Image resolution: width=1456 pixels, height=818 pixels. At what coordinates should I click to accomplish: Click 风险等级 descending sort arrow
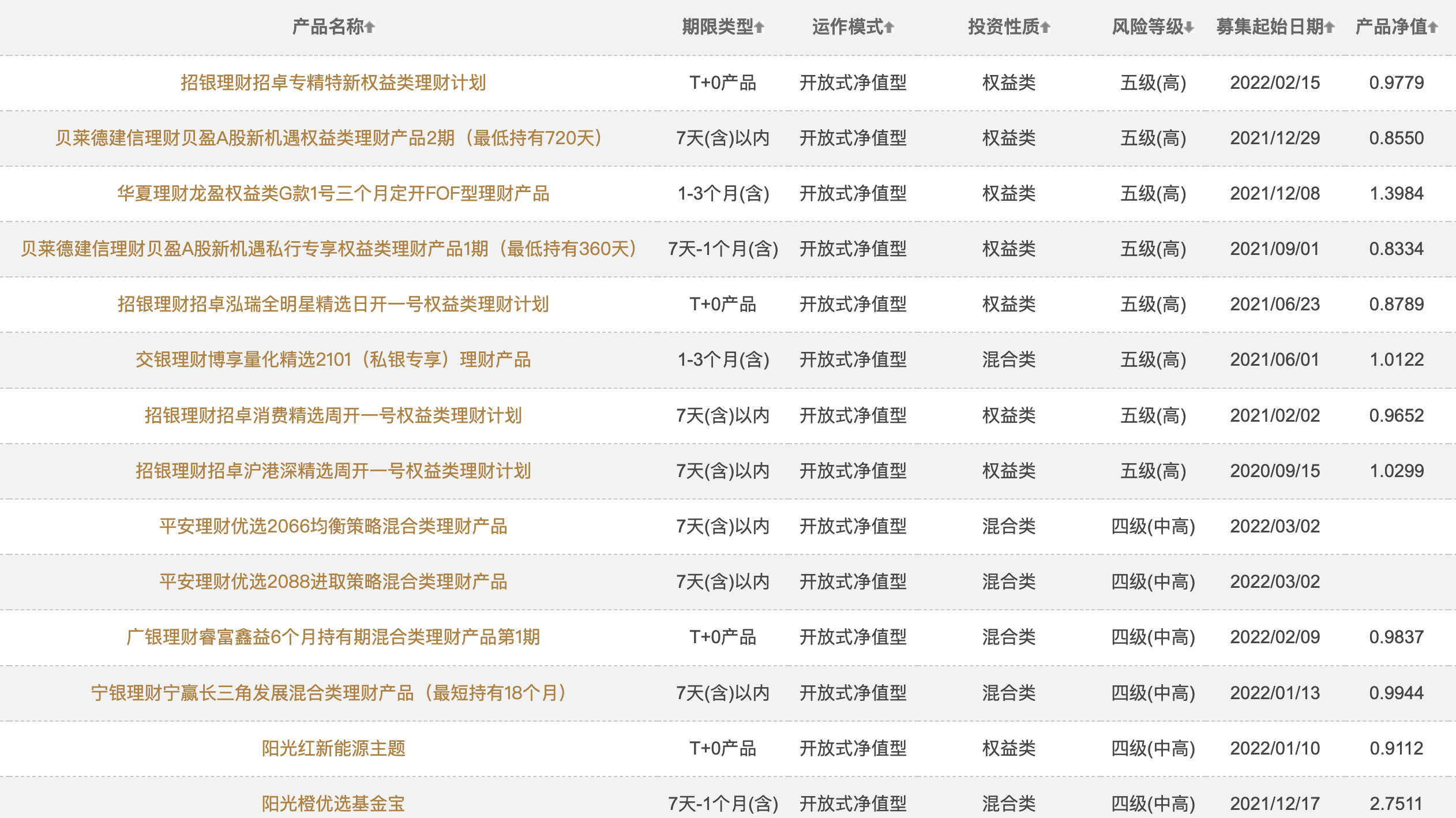click(x=1189, y=27)
